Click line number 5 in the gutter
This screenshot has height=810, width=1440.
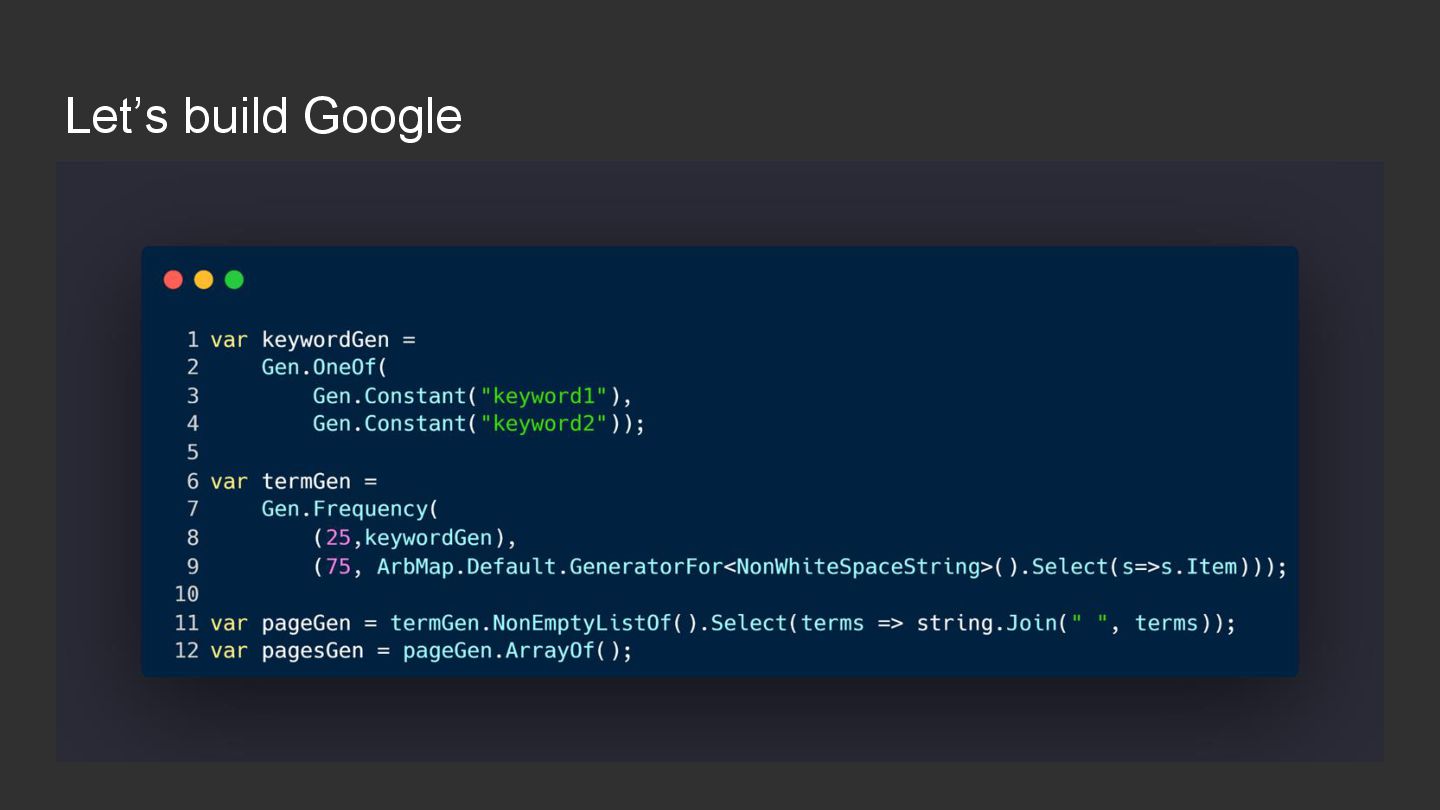coord(193,452)
